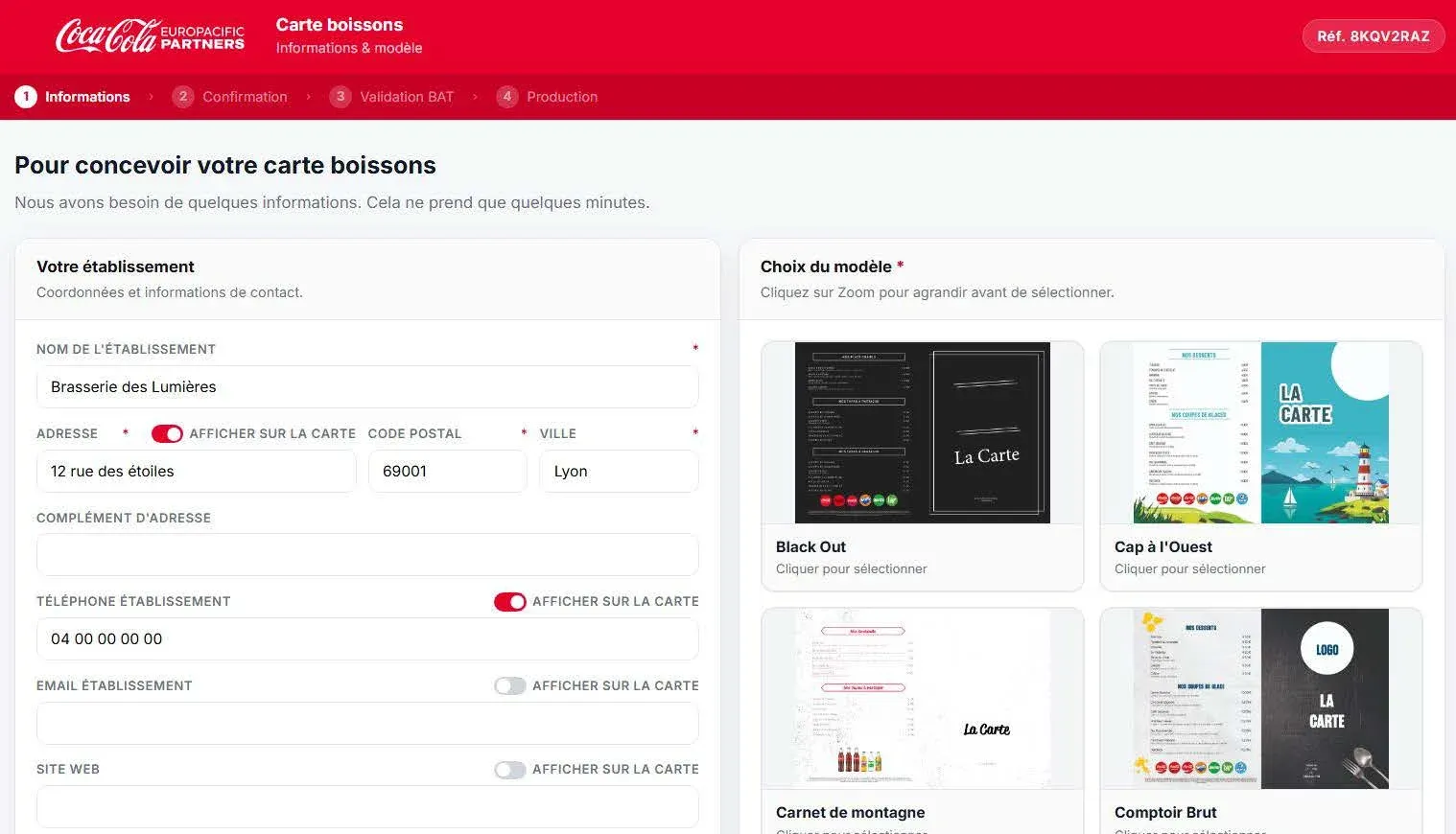Image resolution: width=1456 pixels, height=834 pixels.
Task: Select the Black Out template thumbnail
Action: (x=923, y=432)
